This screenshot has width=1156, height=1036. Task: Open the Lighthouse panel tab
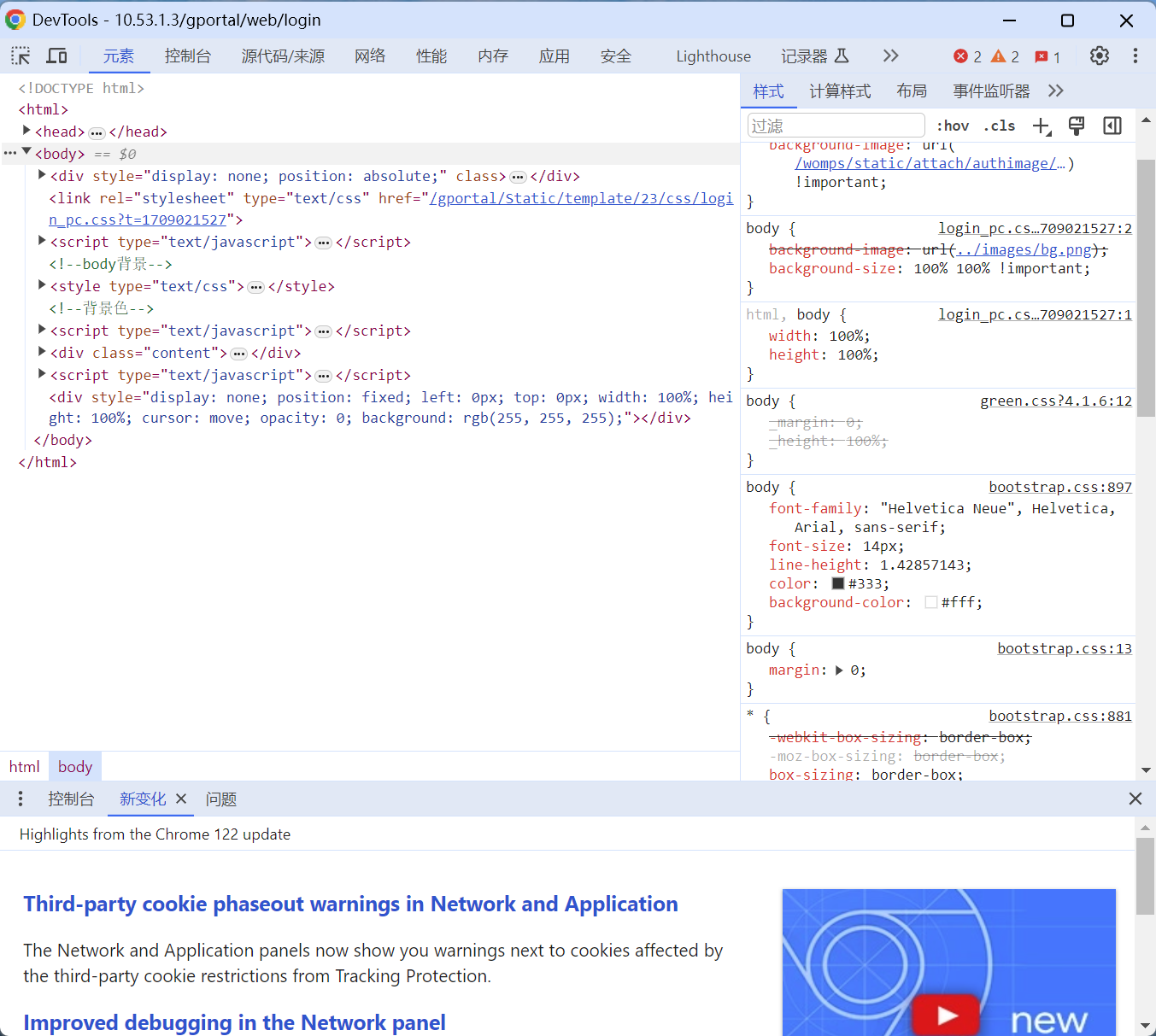click(713, 56)
